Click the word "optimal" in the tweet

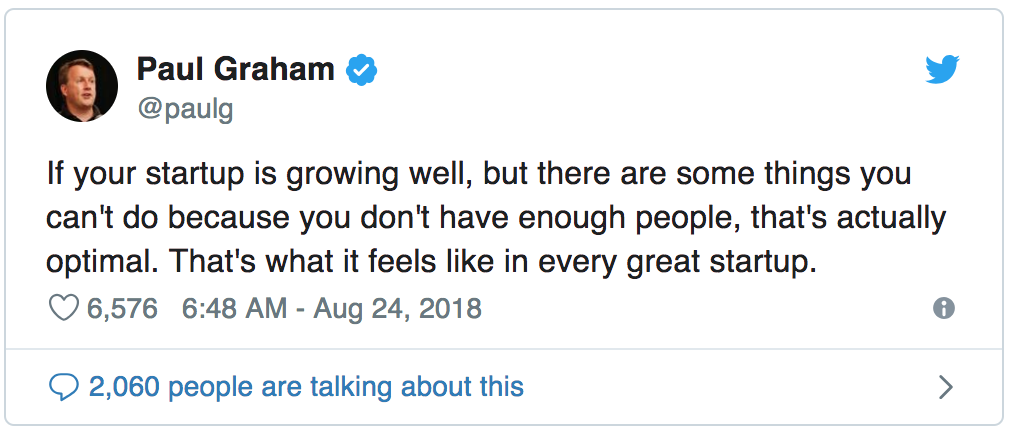tap(103, 261)
